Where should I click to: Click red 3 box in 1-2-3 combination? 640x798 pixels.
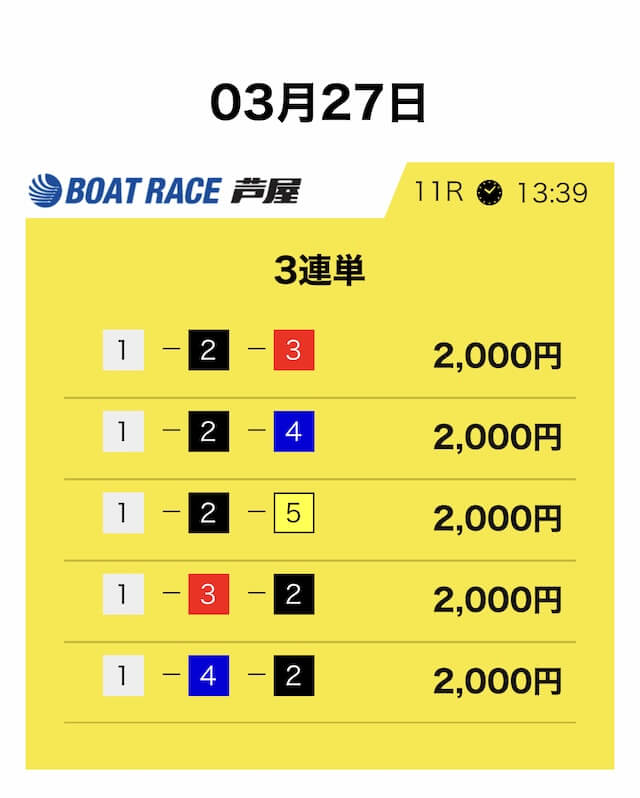[x=294, y=351]
